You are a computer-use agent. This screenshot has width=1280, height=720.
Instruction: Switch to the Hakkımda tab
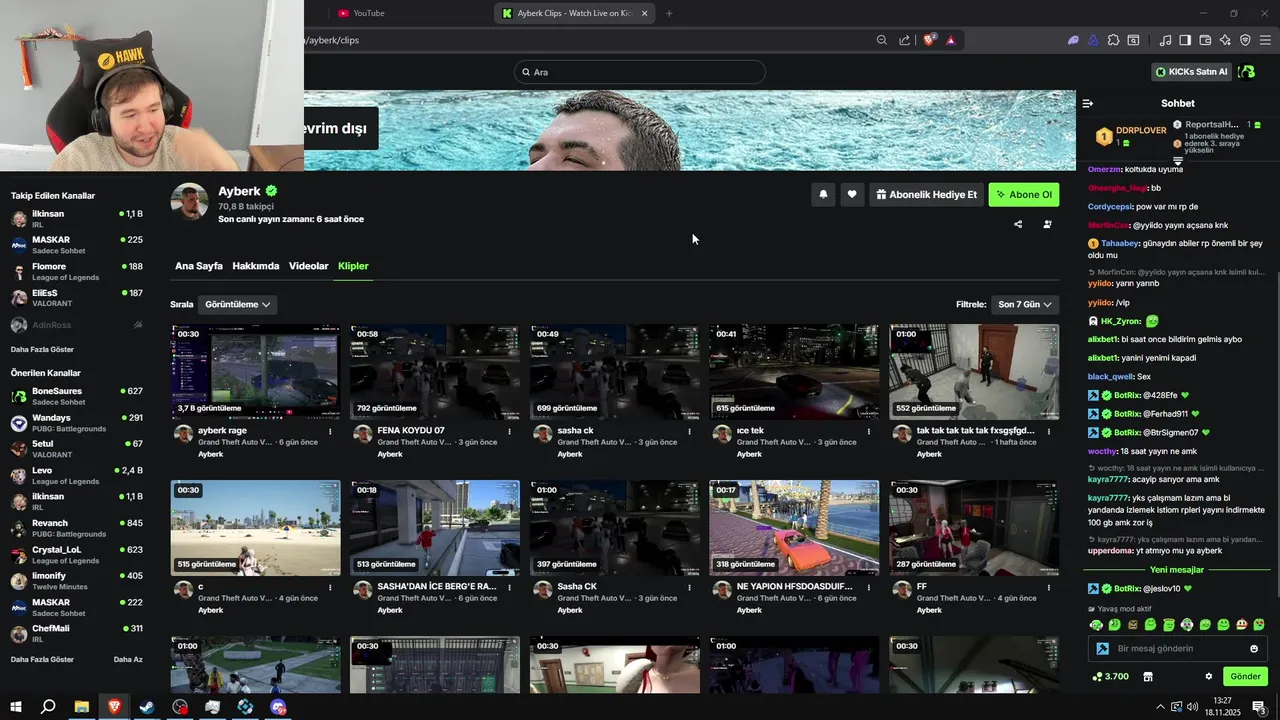[x=256, y=266]
